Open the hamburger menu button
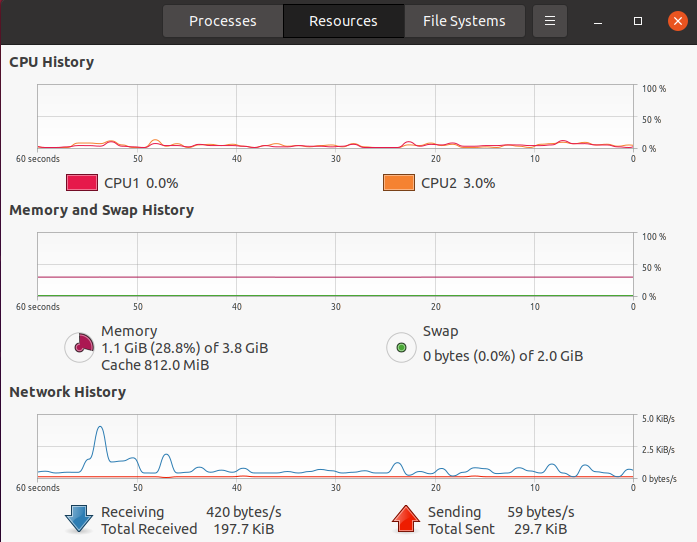This screenshot has height=542, width=697. tap(550, 21)
